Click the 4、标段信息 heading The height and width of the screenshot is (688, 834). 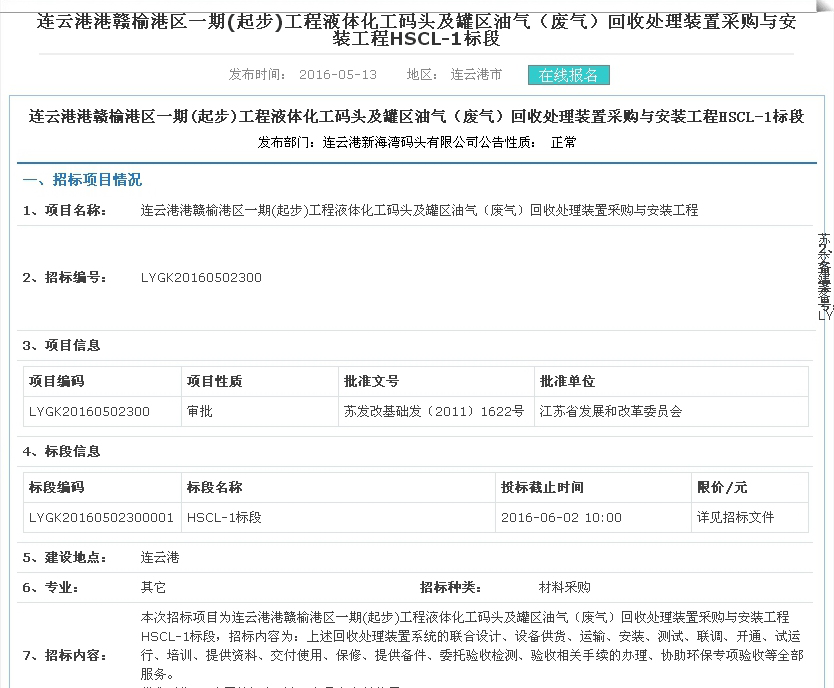[61, 451]
